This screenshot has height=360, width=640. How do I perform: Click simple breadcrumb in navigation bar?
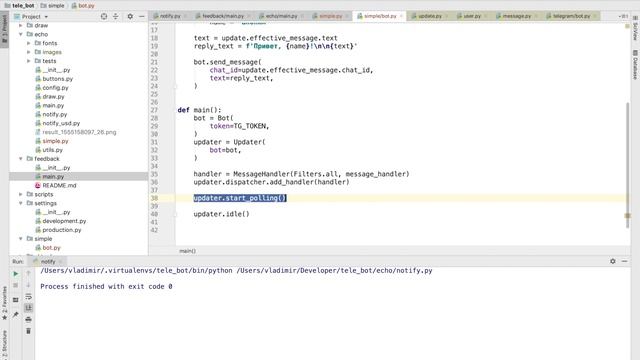pyautogui.click(x=53, y=6)
